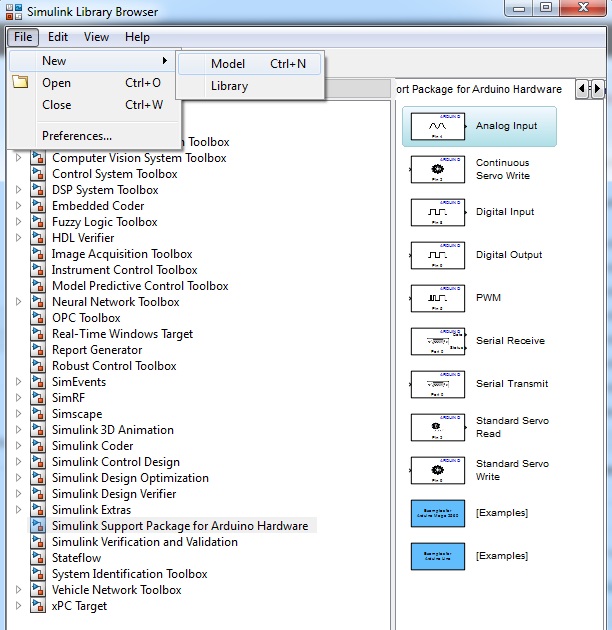Viewport: 612px width, 630px height.
Task: Expand the DSP System Toolbox node
Action: pos(18,190)
